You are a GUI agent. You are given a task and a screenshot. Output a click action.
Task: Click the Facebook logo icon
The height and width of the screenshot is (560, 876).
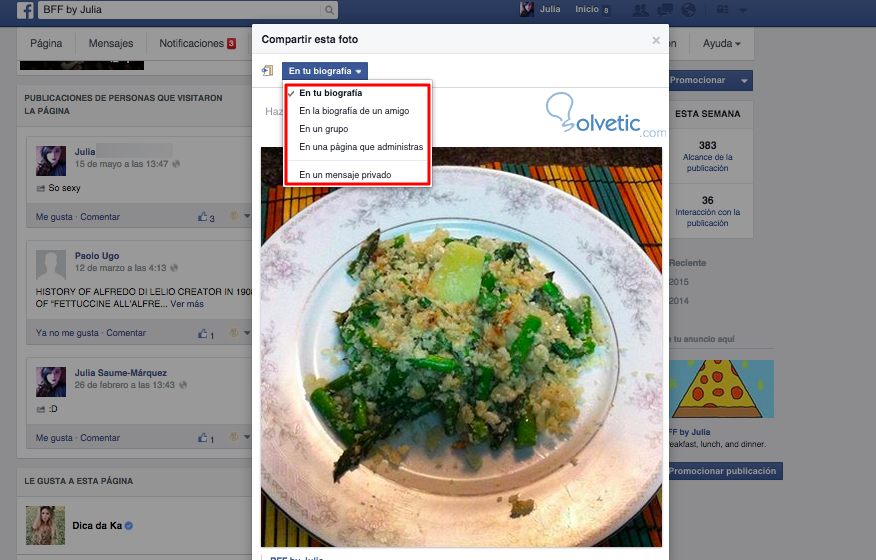(25, 10)
